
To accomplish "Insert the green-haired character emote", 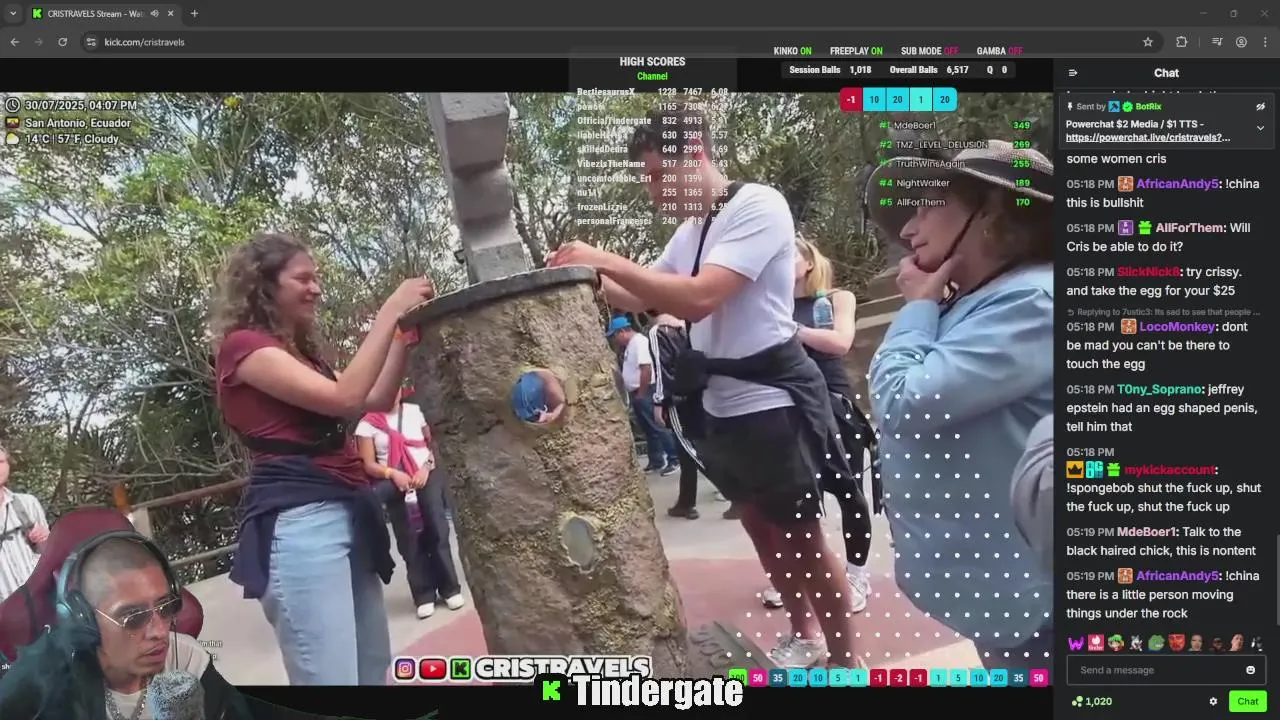I will tap(1116, 643).
